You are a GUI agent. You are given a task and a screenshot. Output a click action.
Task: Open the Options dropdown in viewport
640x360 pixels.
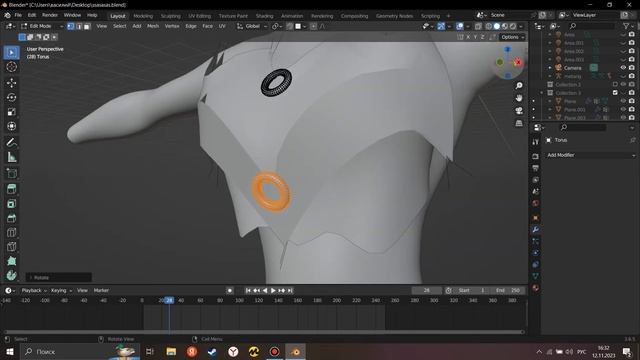[x=513, y=37]
